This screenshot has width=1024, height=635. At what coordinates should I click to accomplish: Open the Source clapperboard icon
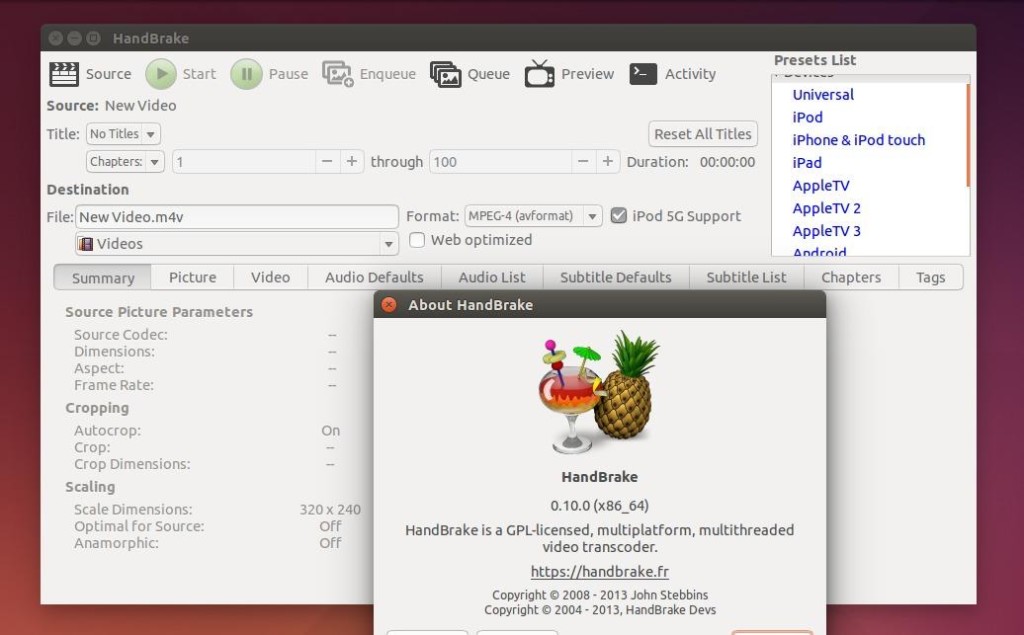[x=64, y=74]
